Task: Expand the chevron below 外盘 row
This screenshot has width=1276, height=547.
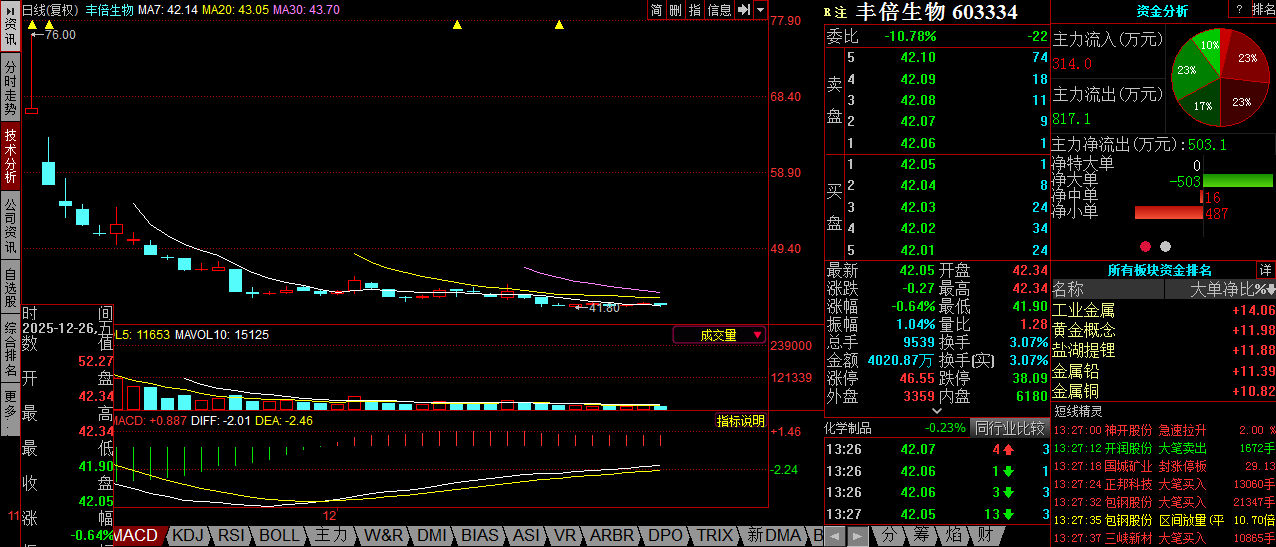Action: pyautogui.click(x=937, y=410)
